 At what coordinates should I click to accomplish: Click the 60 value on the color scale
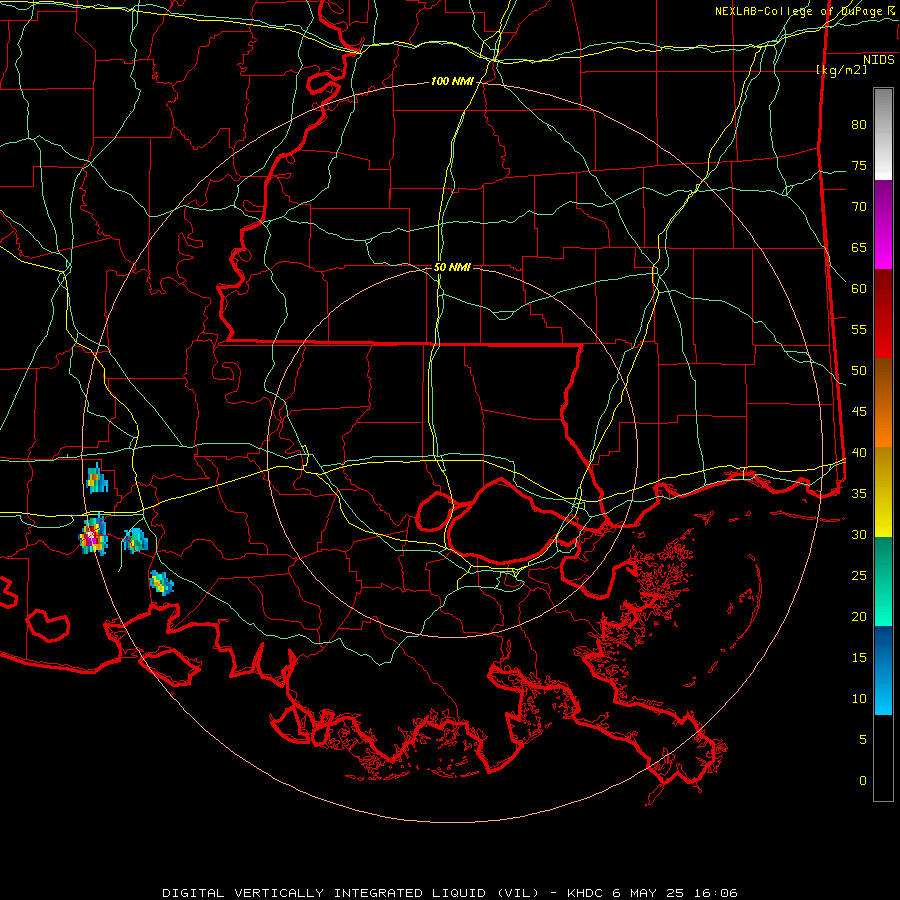pyautogui.click(x=859, y=289)
